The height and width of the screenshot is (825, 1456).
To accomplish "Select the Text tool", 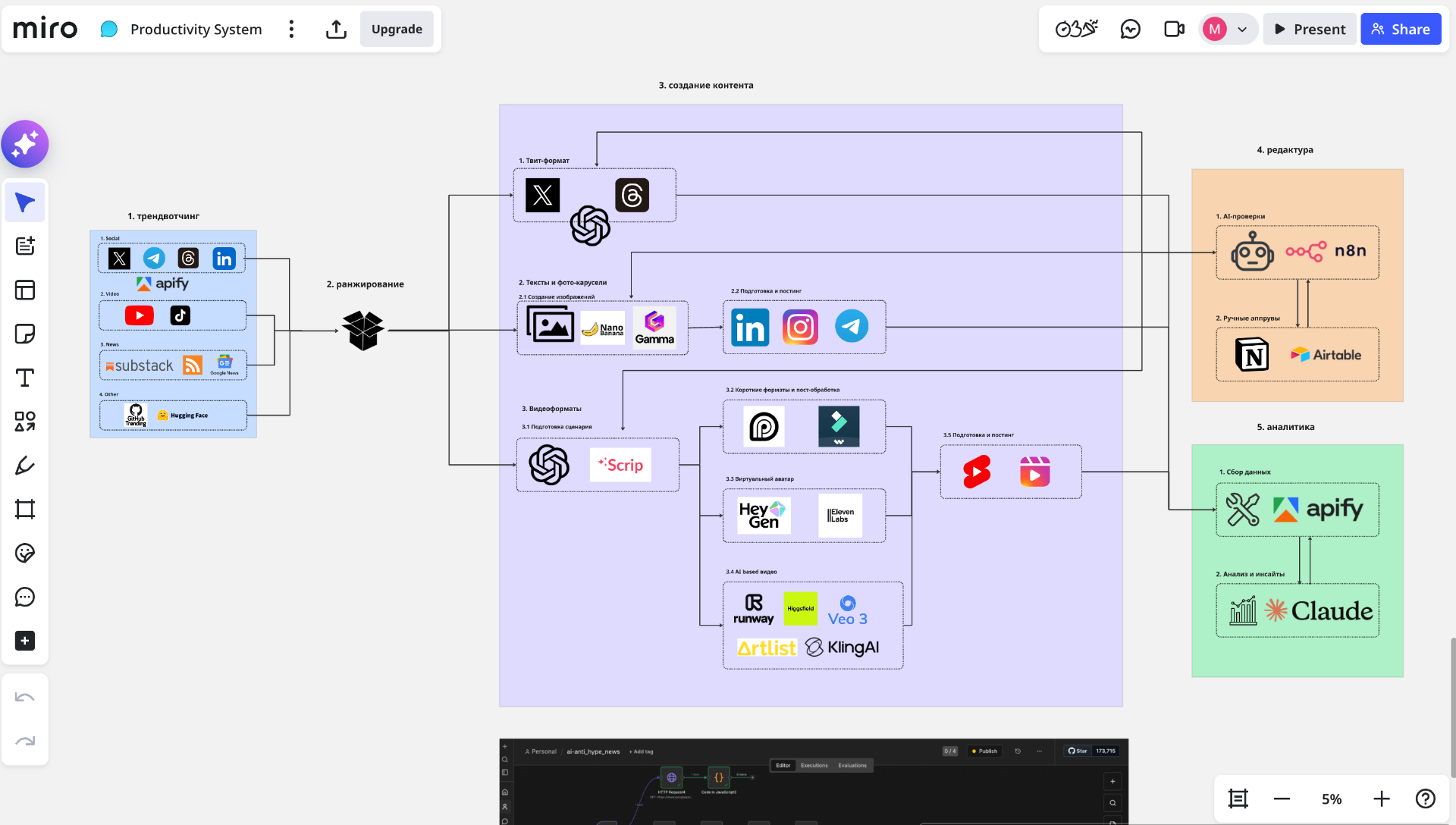I will pyautogui.click(x=25, y=378).
